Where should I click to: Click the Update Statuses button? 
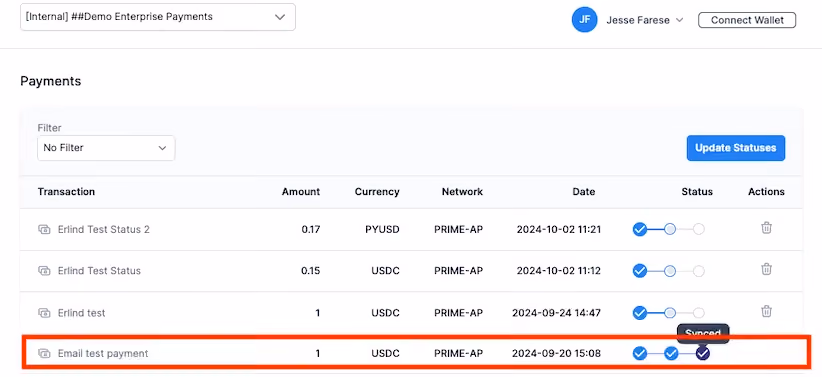click(736, 148)
